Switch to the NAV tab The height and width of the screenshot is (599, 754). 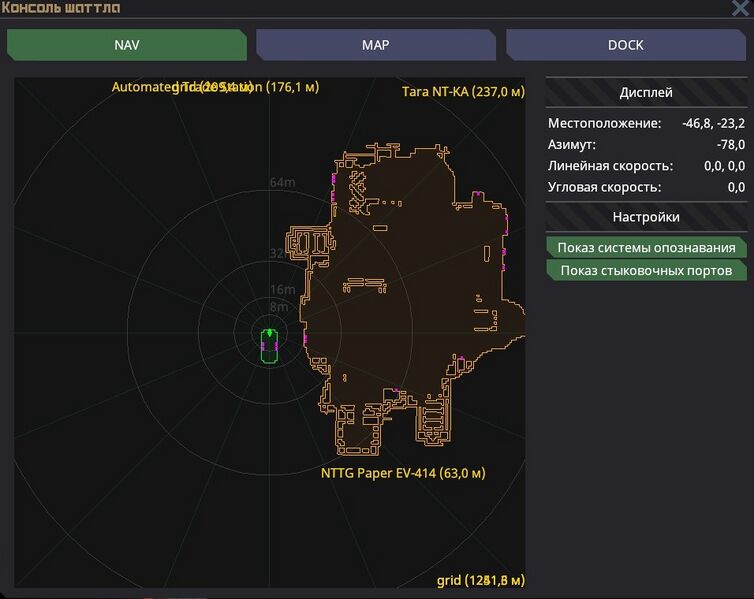point(126,45)
